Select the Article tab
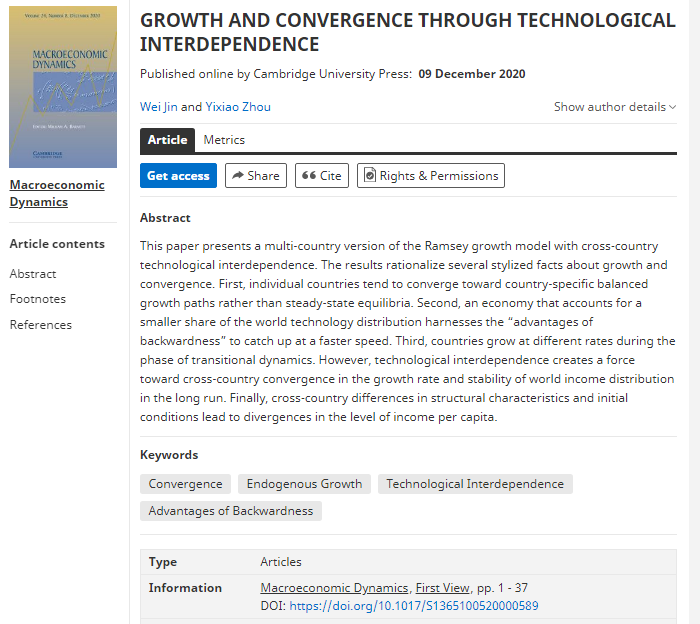 (167, 140)
